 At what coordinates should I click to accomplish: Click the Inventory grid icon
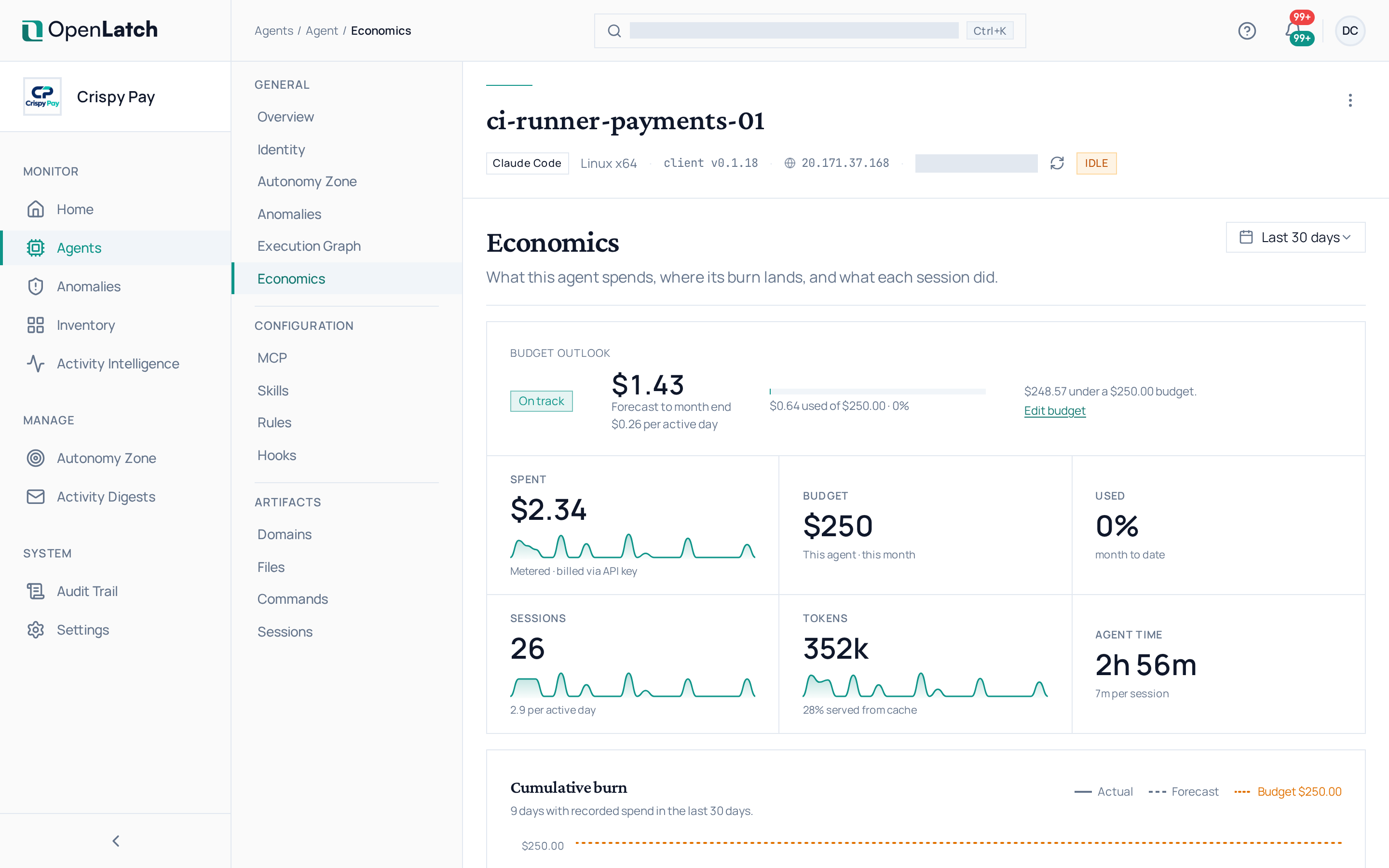point(36,325)
